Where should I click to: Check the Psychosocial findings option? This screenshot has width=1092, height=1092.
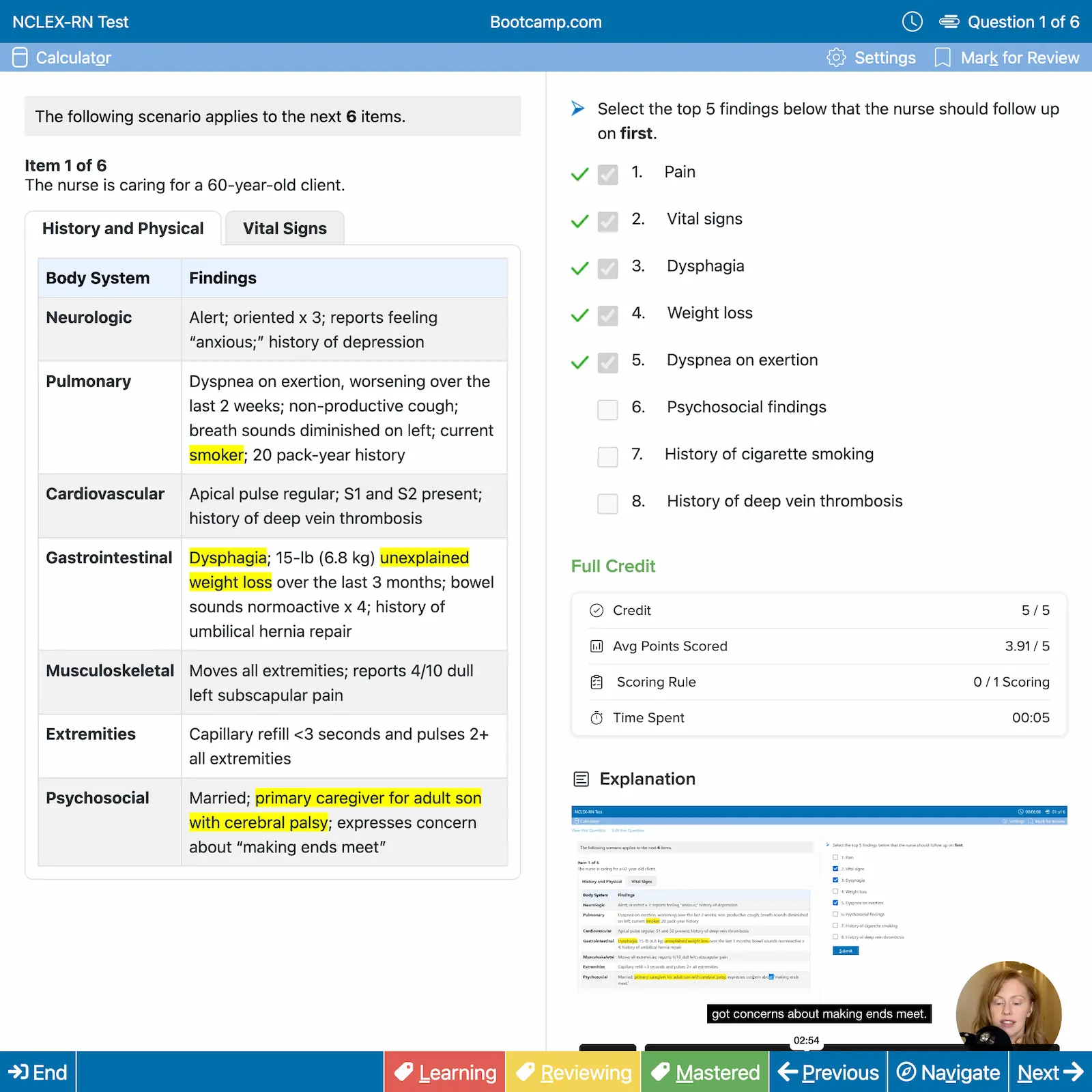click(x=607, y=409)
